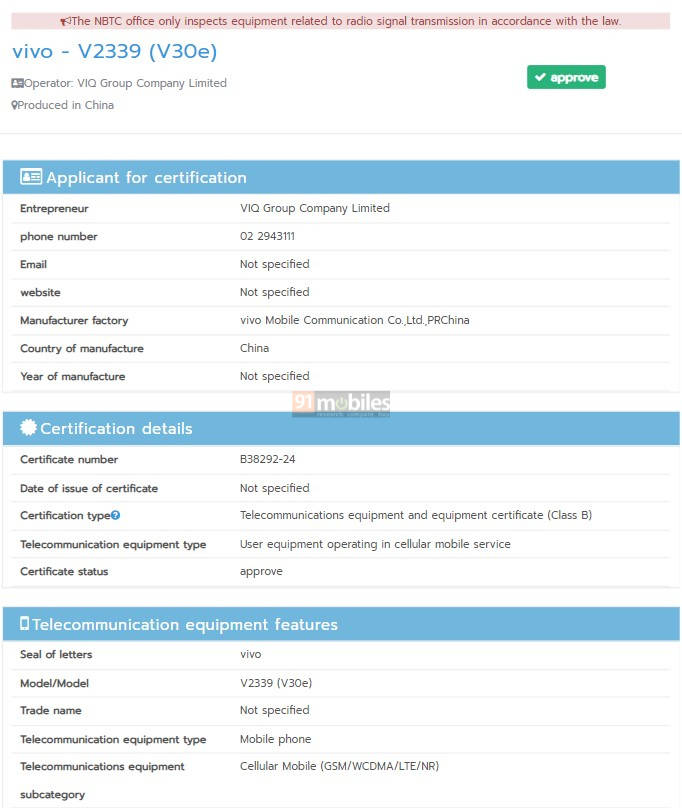Image resolution: width=682 pixels, height=808 pixels.
Task: Click the manufacturer factory value vivo Mobile Communication
Action: pyautogui.click(x=354, y=320)
